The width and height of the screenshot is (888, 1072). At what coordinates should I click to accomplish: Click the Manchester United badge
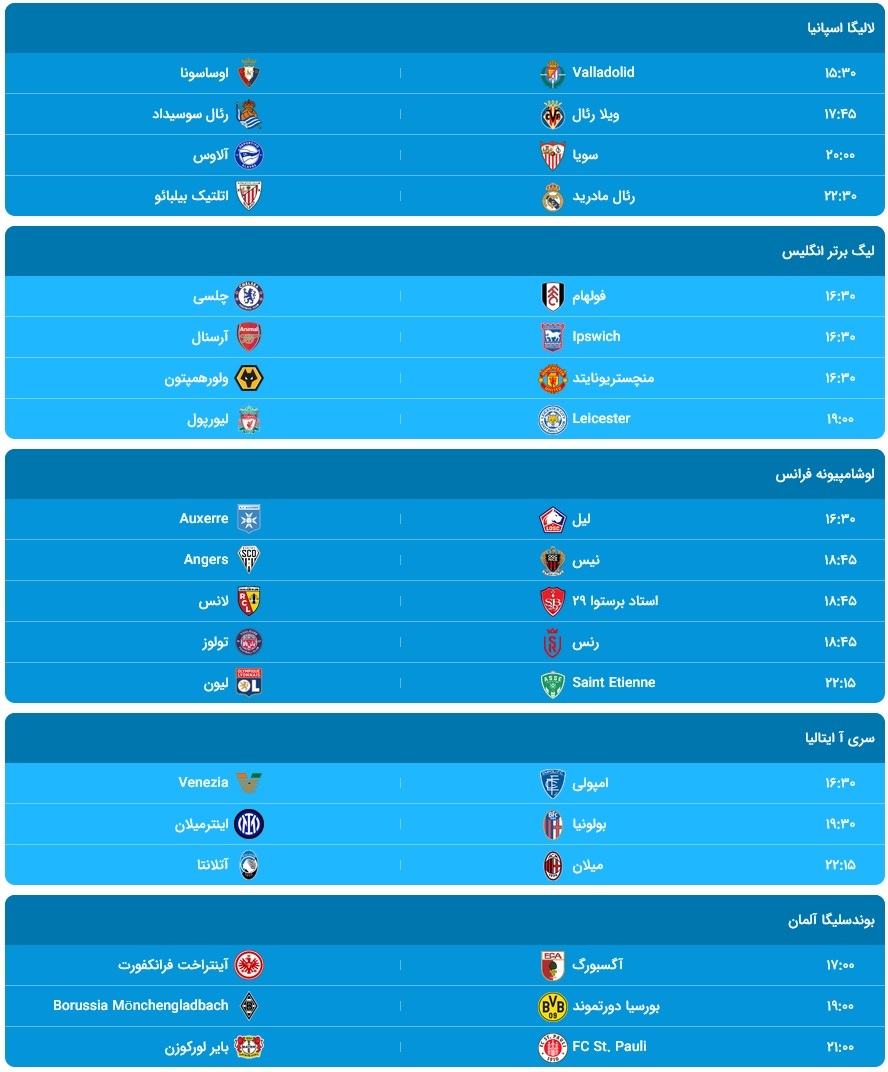[x=553, y=379]
